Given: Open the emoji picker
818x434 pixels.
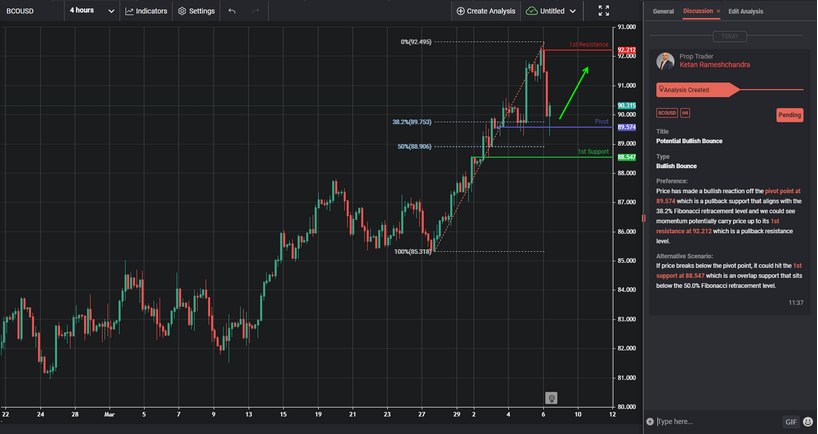Looking at the screenshot, I should tap(808, 421).
